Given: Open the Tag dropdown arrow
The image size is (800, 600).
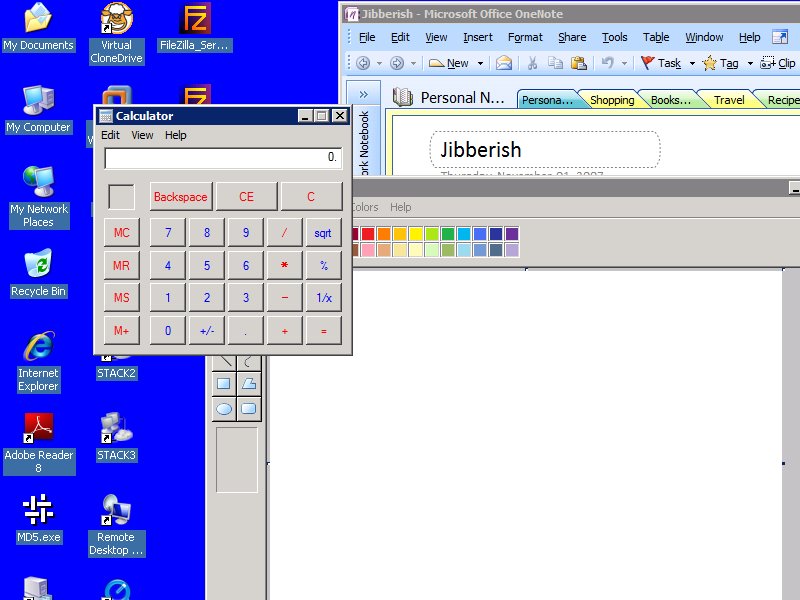Looking at the screenshot, I should [x=750, y=63].
